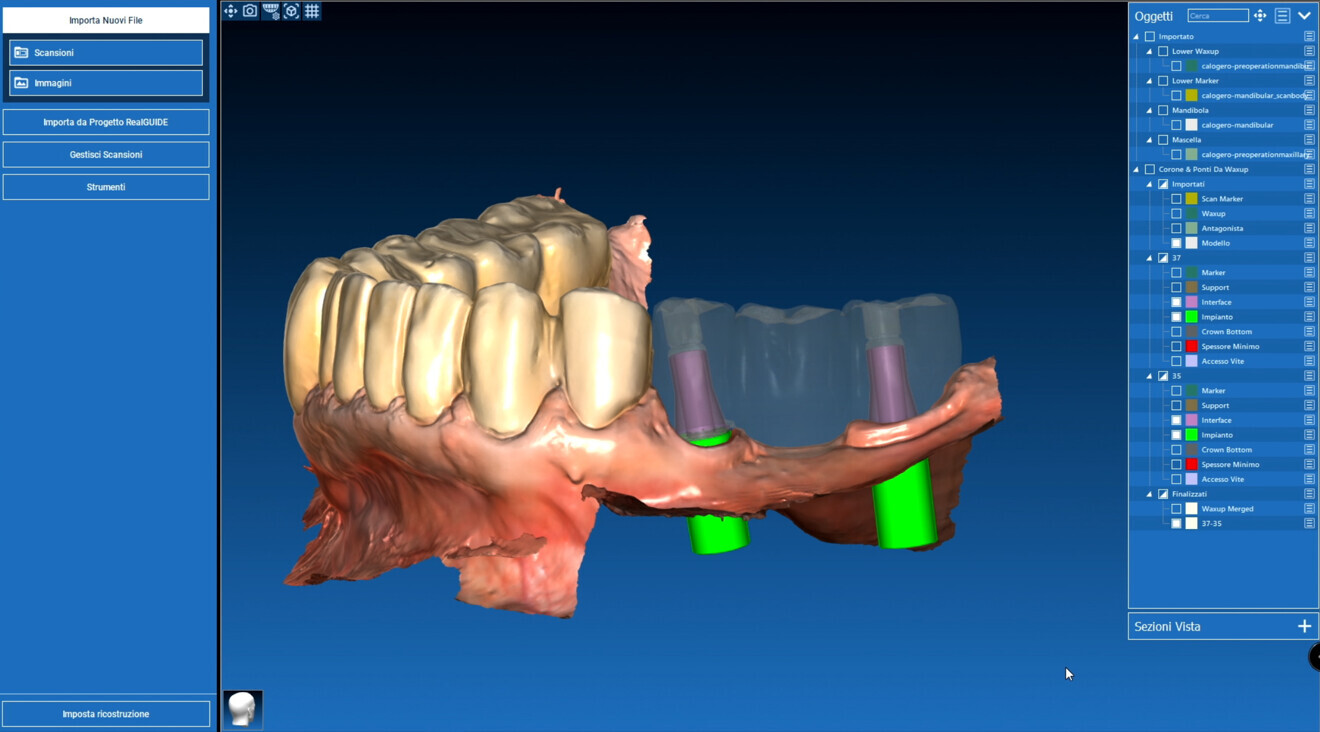Click the Imposta ricostruzione button

point(106,714)
